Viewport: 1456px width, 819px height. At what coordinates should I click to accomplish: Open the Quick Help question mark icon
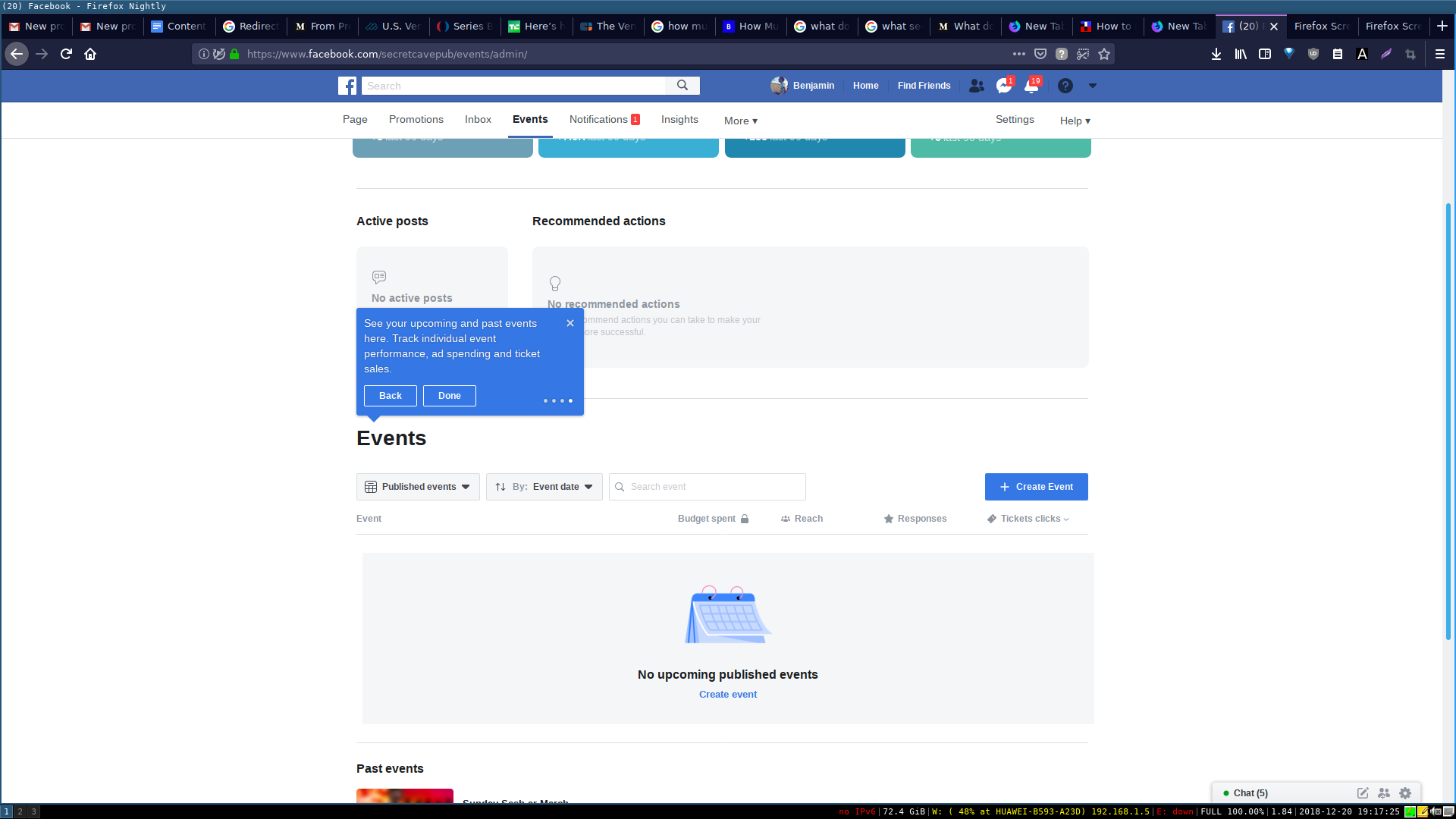(1065, 86)
